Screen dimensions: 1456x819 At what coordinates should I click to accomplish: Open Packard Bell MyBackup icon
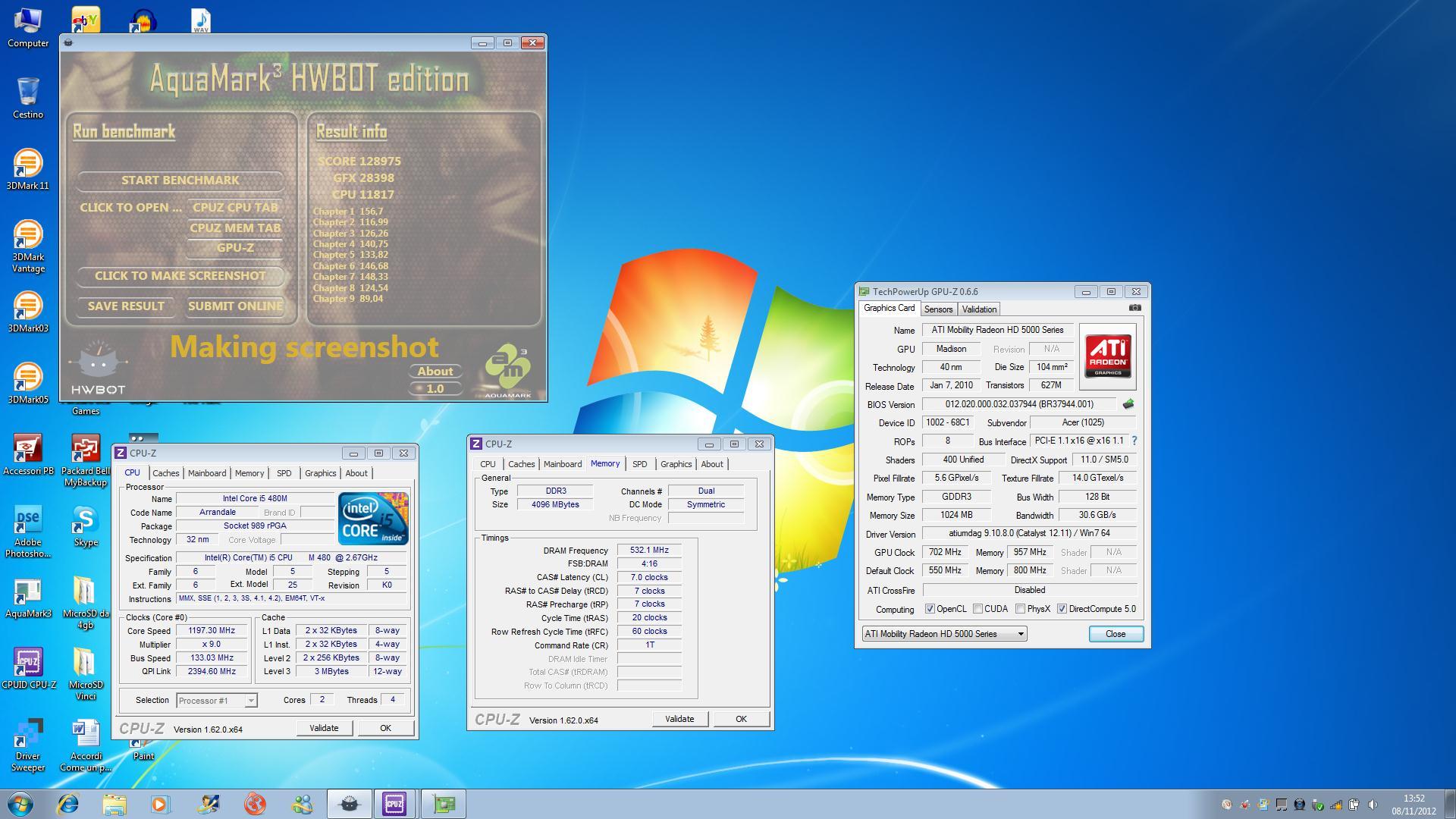[x=86, y=460]
